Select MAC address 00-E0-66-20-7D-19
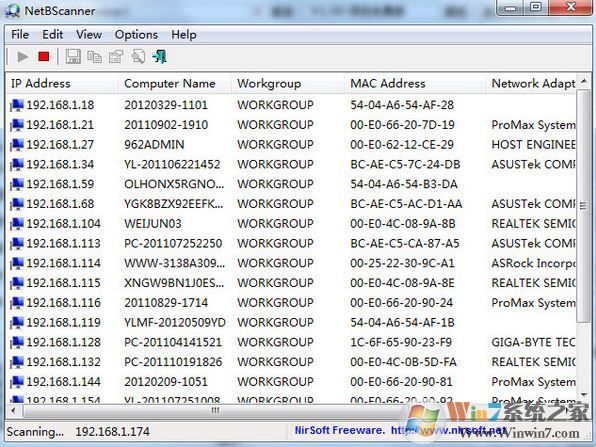This screenshot has height=447, width=596. point(402,125)
